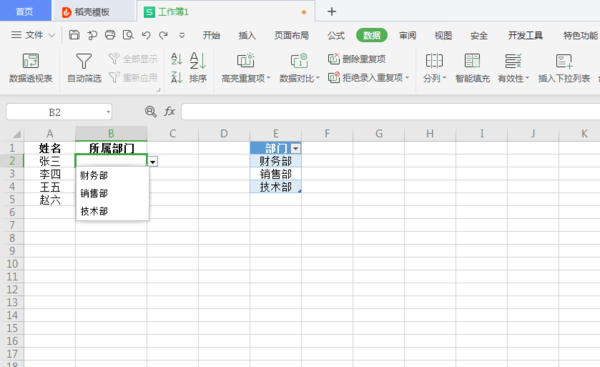
Task: Expand the Name Box dropdown arrow
Action: pos(108,112)
